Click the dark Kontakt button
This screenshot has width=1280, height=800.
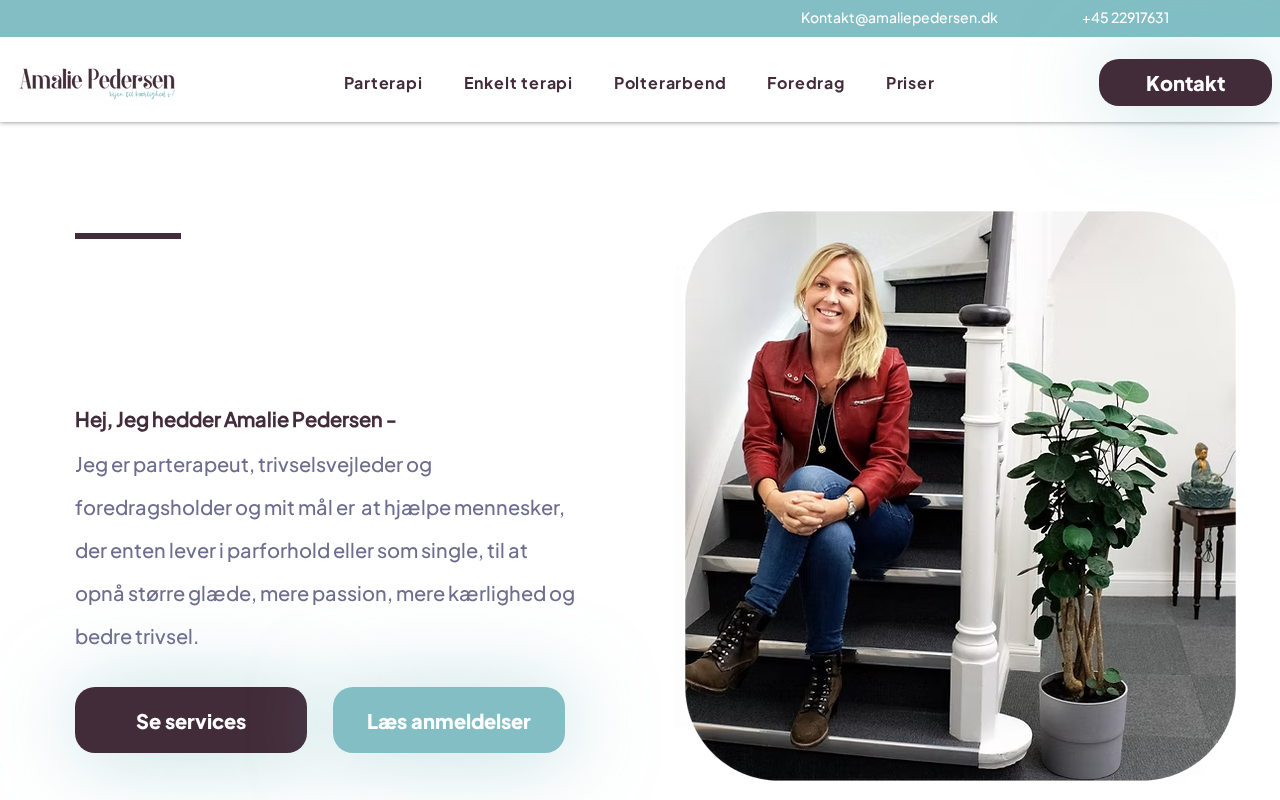click(x=1185, y=83)
